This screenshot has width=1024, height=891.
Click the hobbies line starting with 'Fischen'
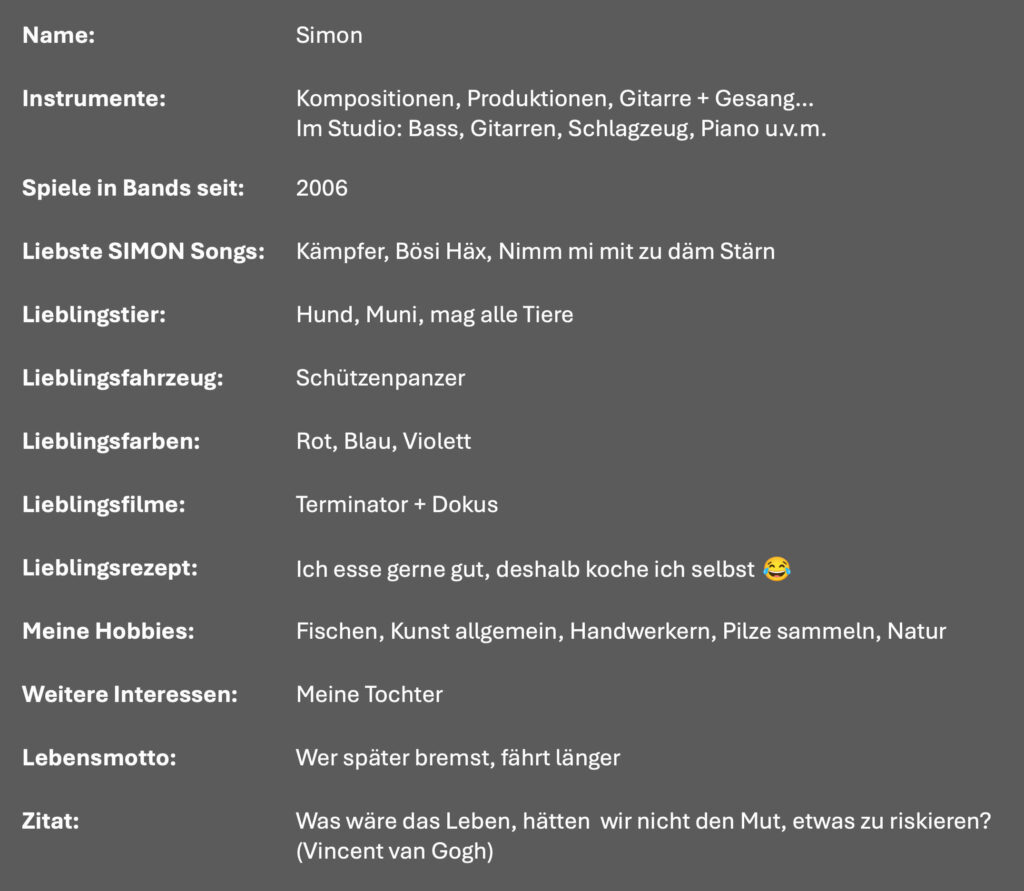(621, 632)
